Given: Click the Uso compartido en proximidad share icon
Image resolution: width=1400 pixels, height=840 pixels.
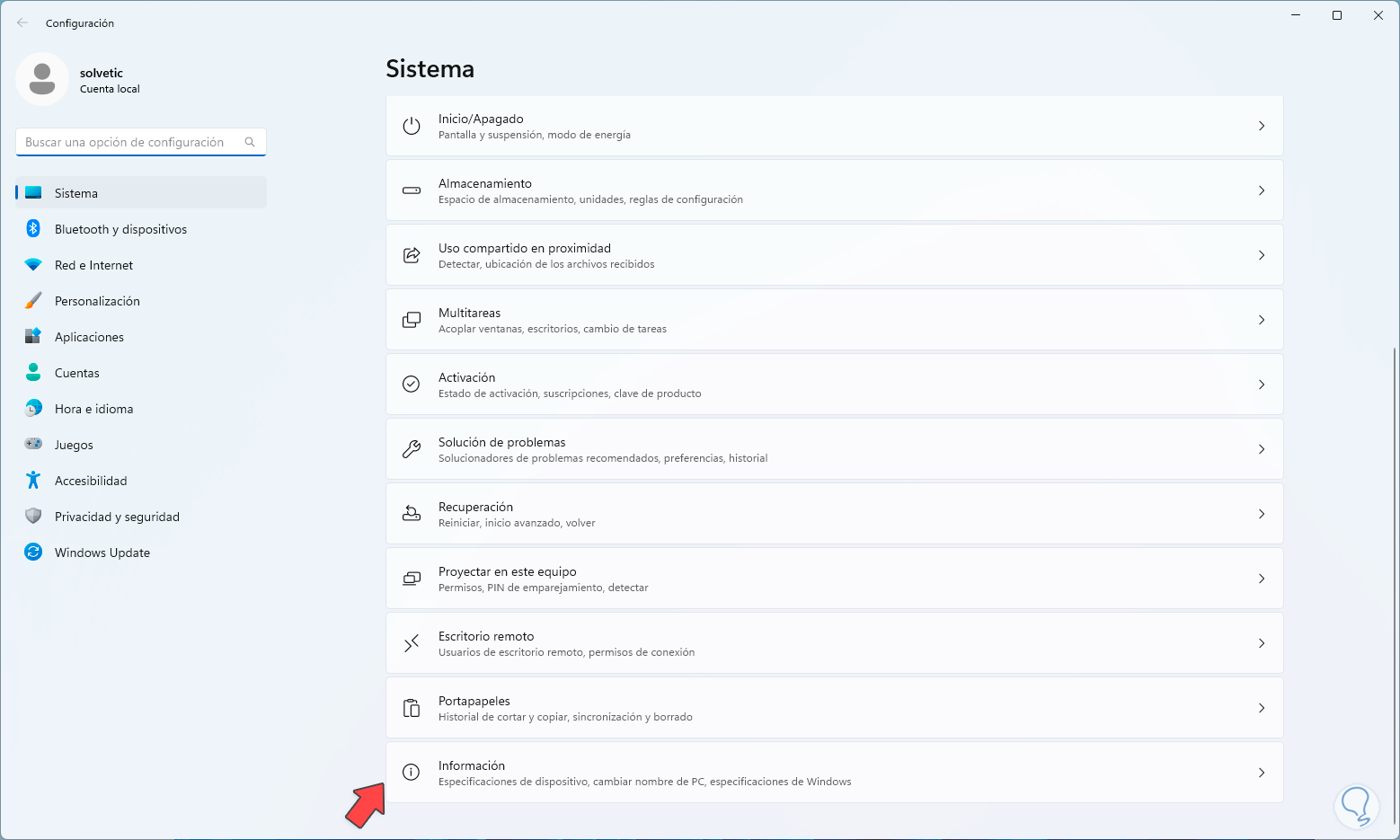Looking at the screenshot, I should click(412, 255).
